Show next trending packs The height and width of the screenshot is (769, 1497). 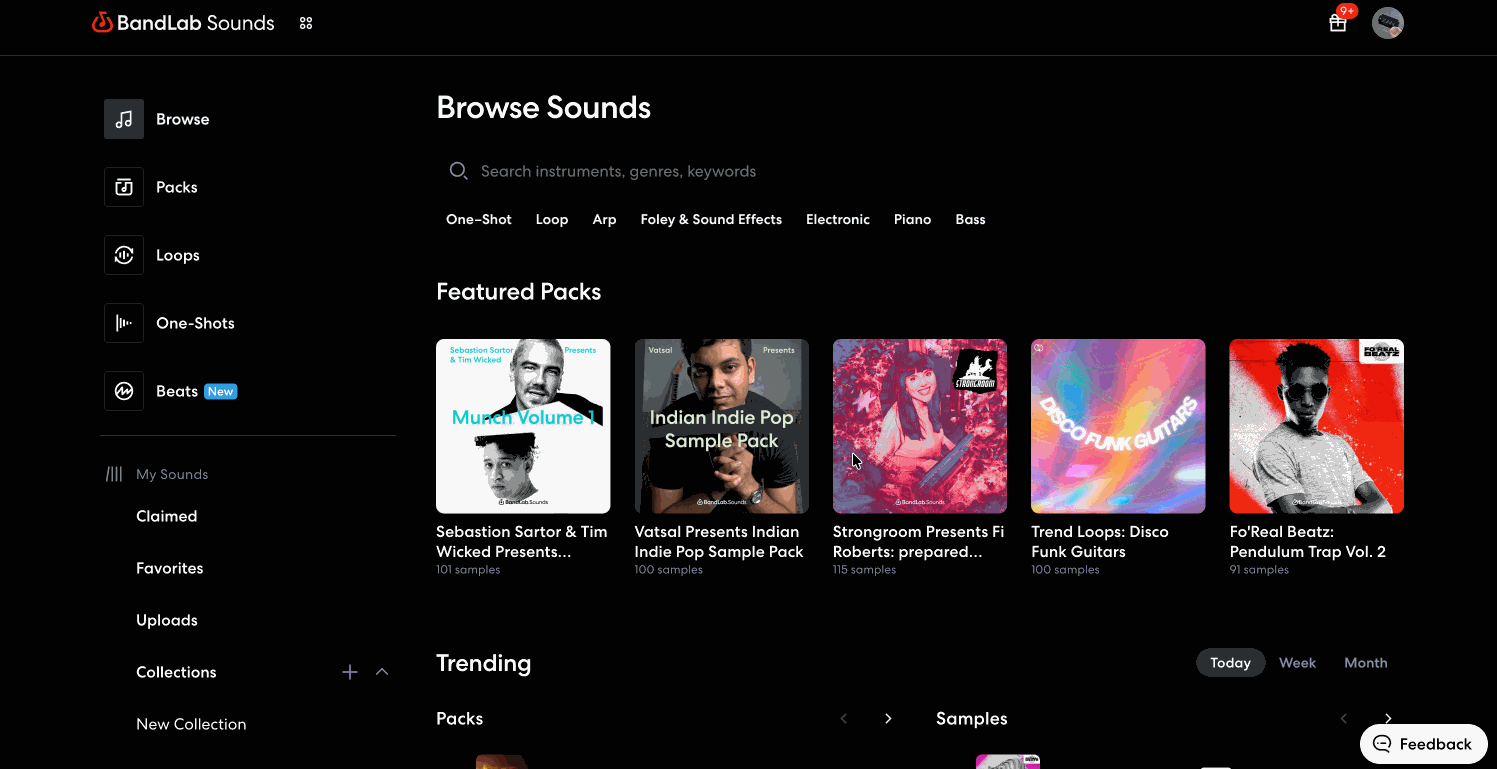(888, 718)
